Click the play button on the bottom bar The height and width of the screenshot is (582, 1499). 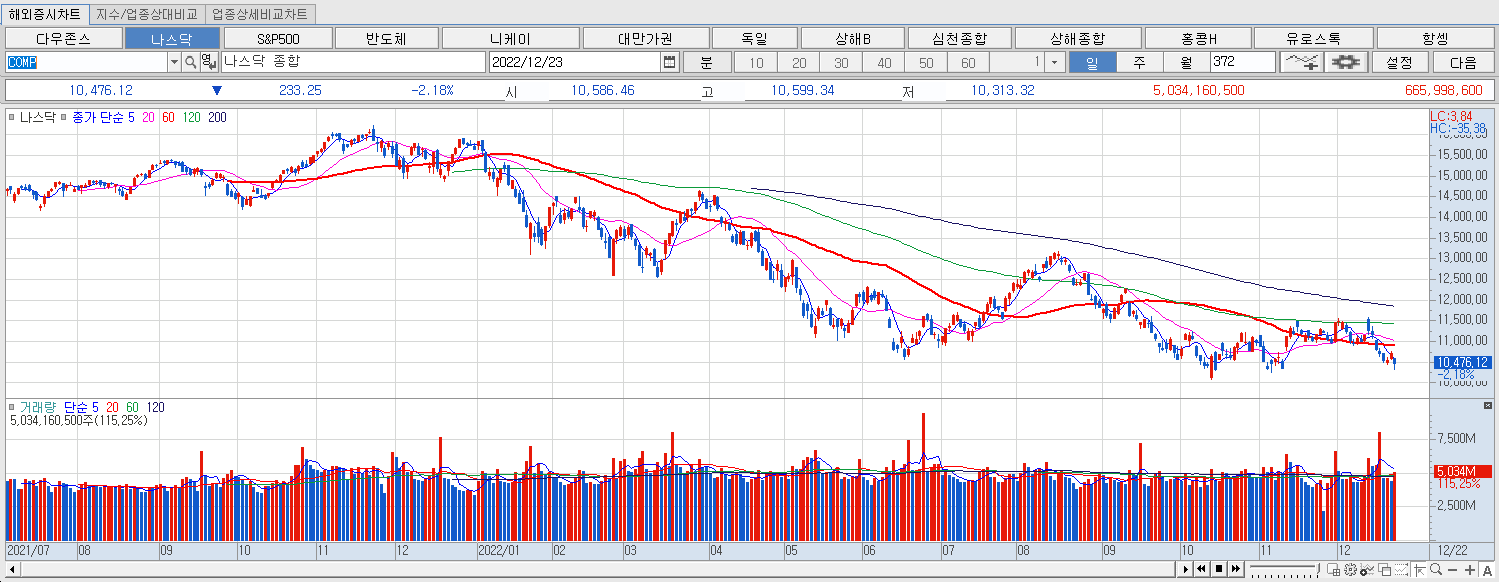tap(1186, 569)
